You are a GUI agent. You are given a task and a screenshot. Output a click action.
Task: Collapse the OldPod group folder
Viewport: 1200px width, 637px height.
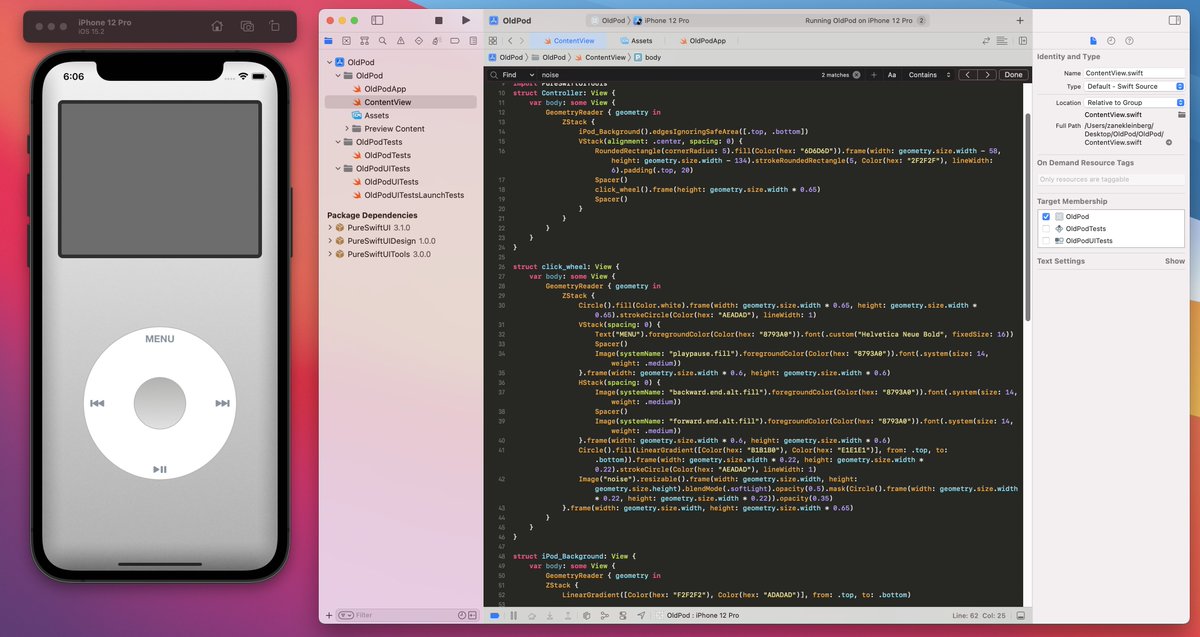(x=338, y=75)
